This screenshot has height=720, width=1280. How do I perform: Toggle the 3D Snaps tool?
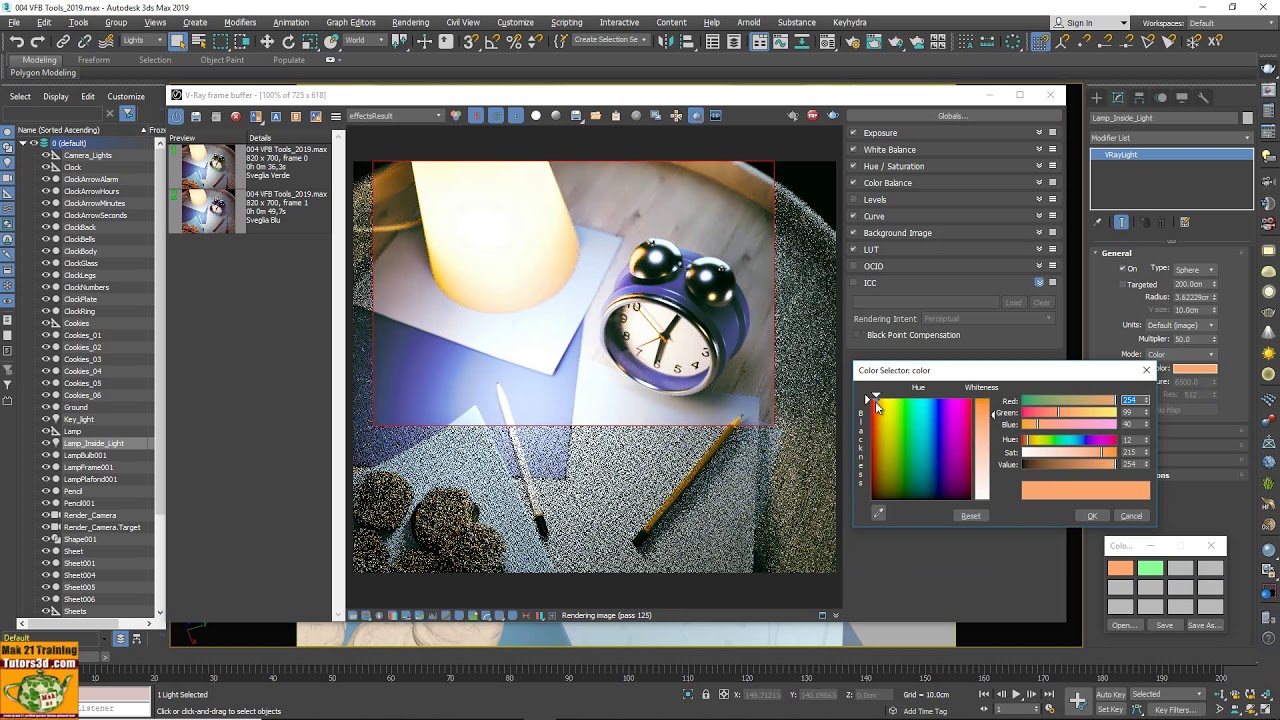pyautogui.click(x=470, y=41)
